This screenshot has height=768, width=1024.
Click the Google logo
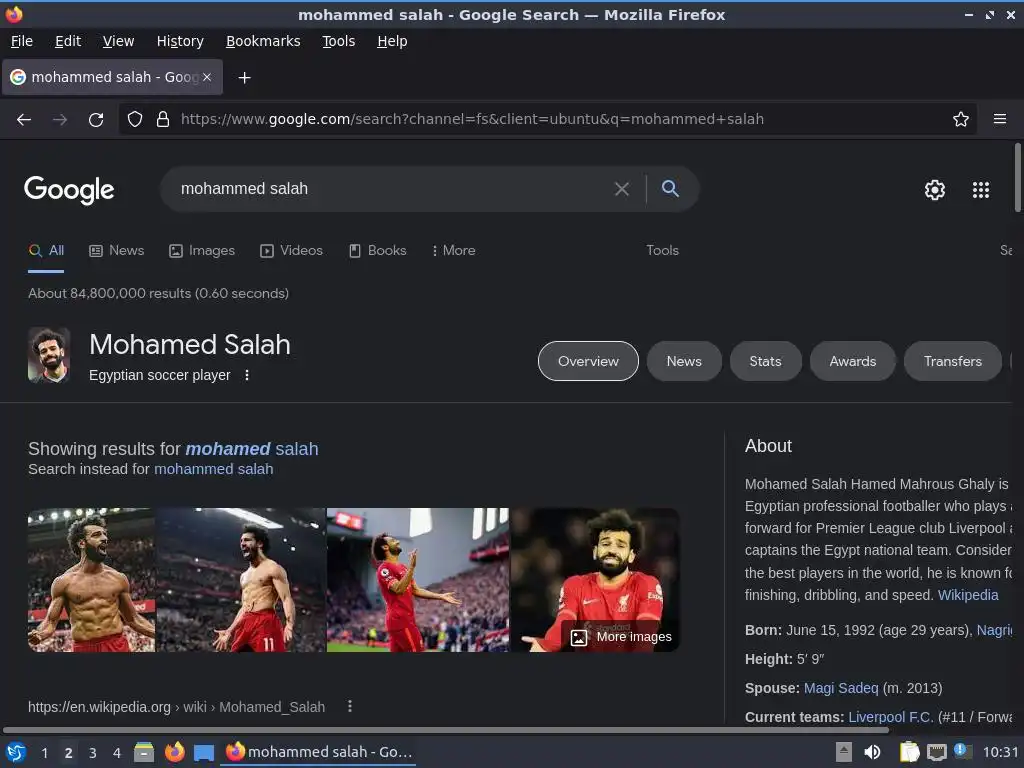[x=69, y=190]
